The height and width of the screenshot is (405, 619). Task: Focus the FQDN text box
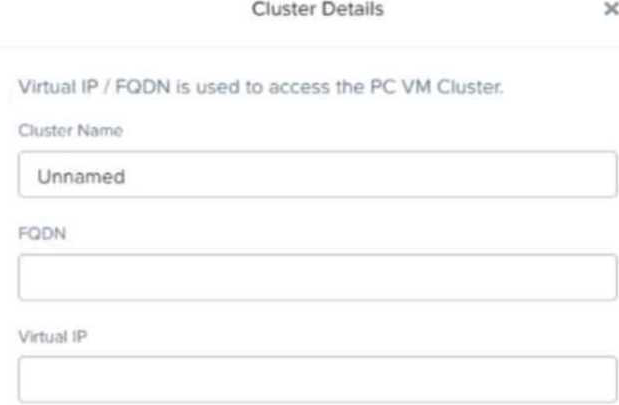[316, 277]
